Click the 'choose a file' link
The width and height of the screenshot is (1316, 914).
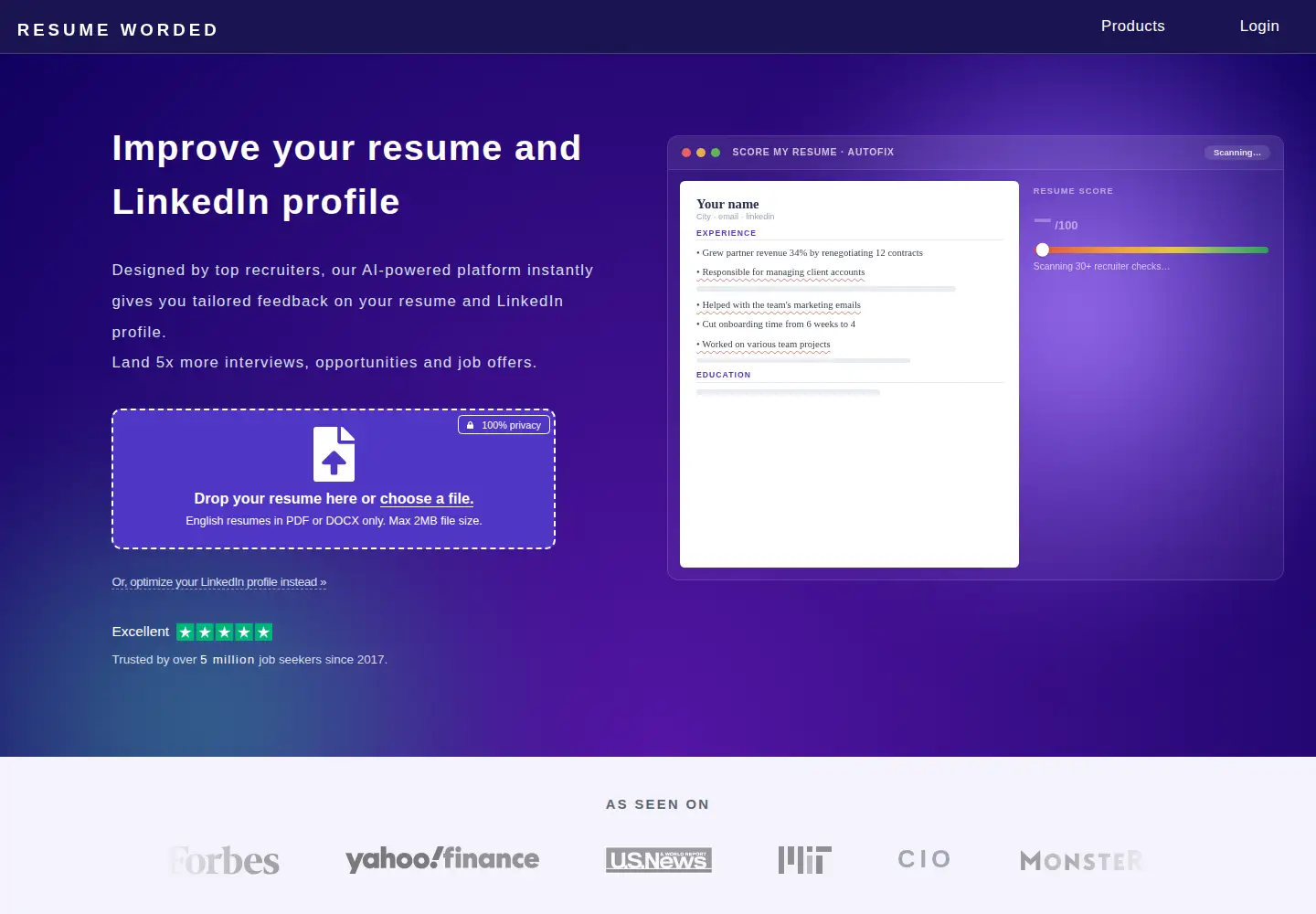pos(427,498)
